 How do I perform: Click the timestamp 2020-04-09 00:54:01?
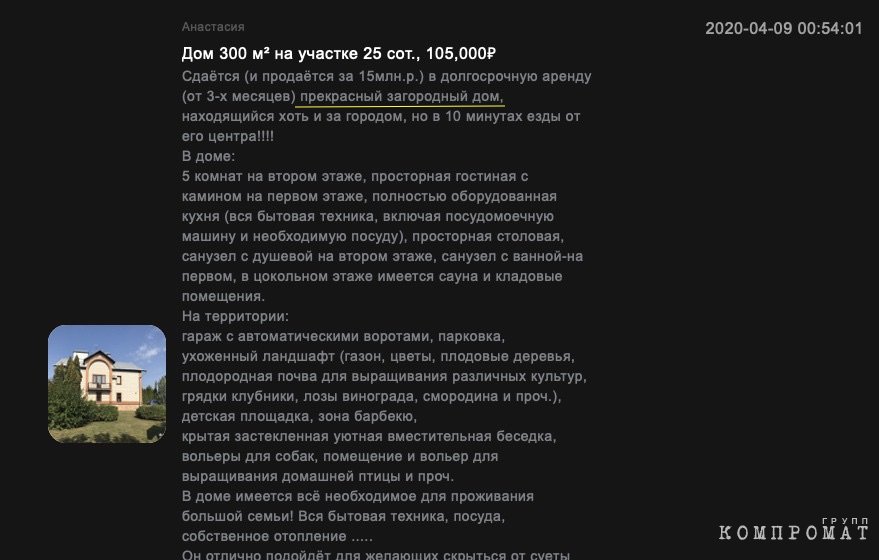[x=784, y=29]
